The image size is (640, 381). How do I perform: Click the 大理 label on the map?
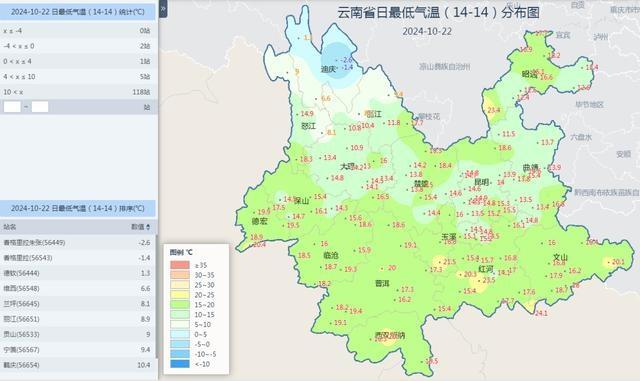(347, 166)
